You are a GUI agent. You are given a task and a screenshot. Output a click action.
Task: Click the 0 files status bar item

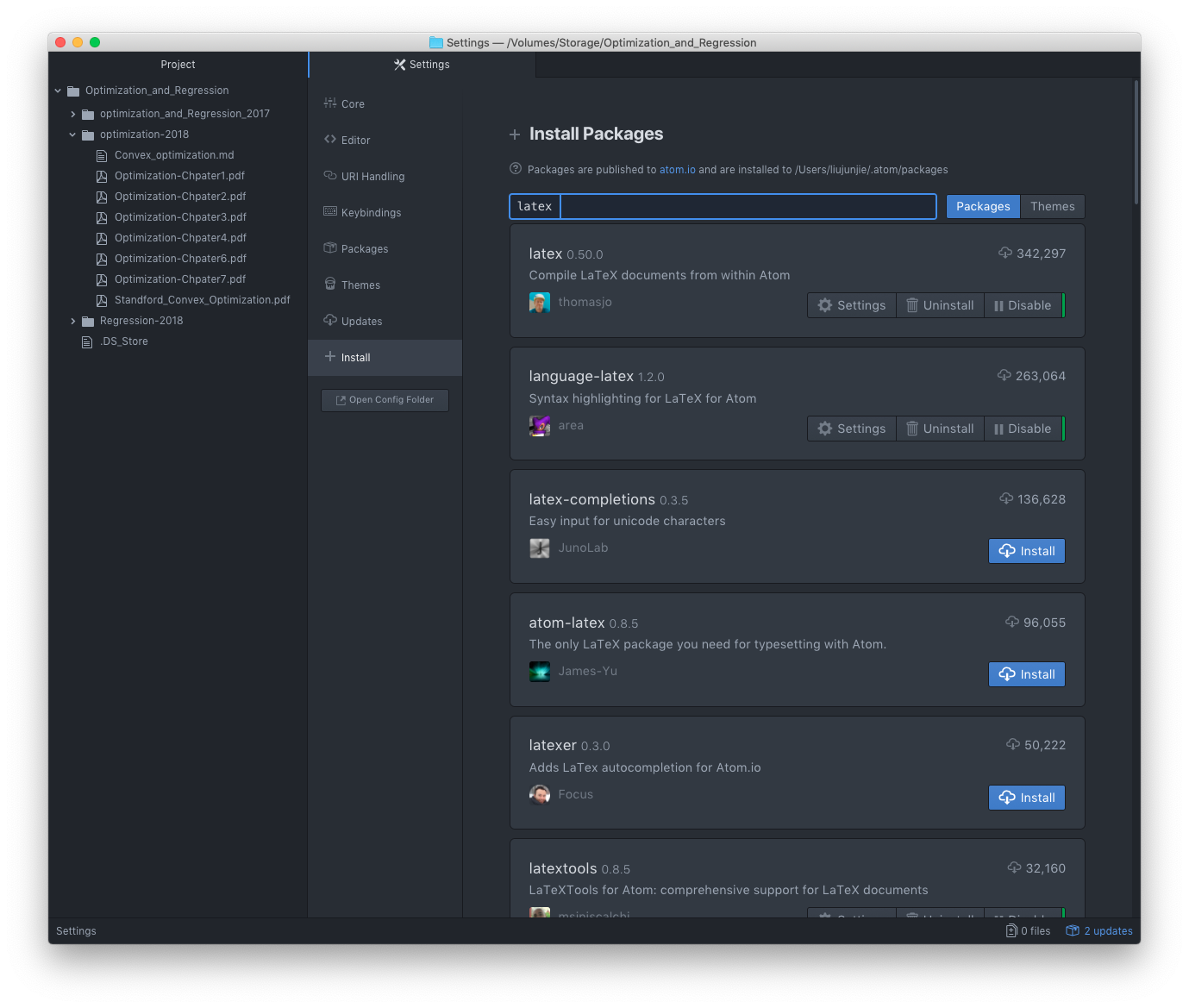[x=1028, y=931]
